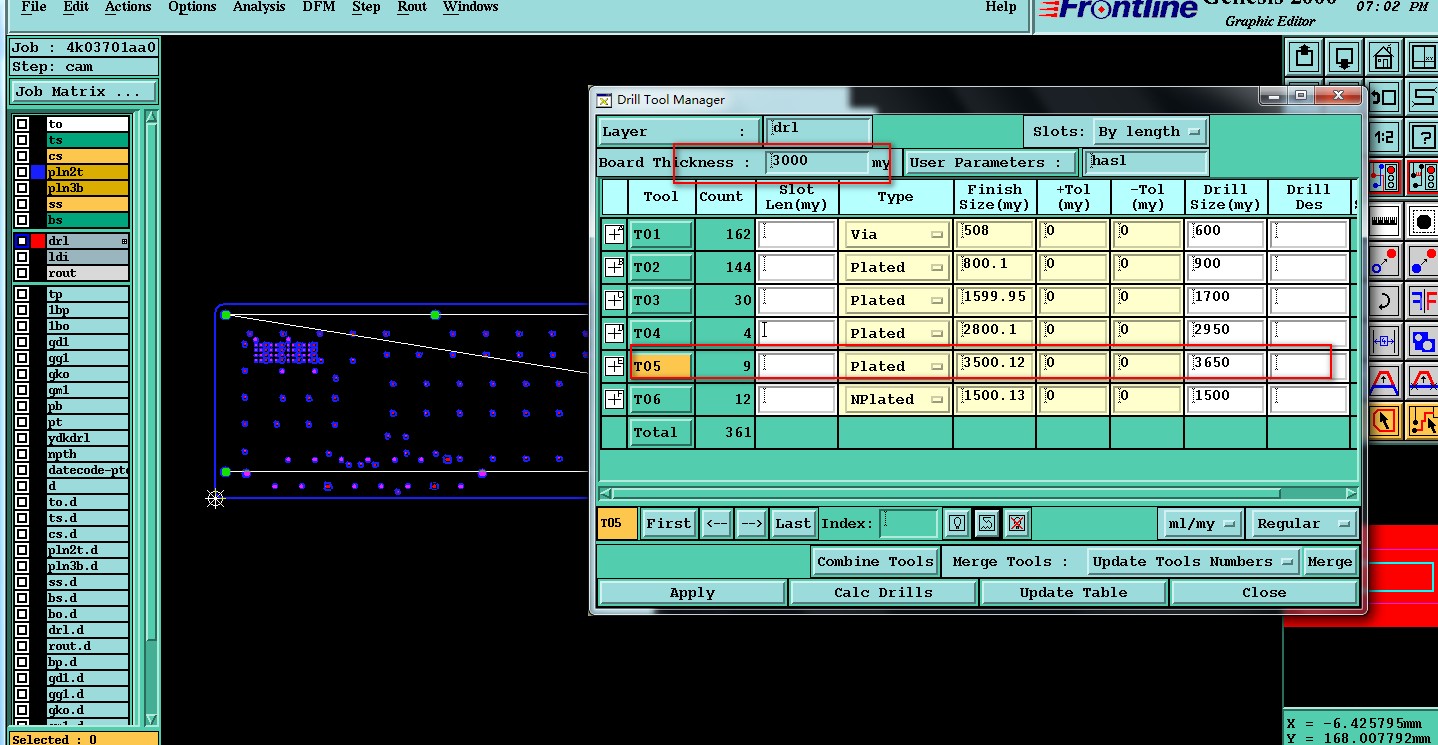Click the 'First' navigation button
This screenshot has width=1438, height=745.
(668, 523)
